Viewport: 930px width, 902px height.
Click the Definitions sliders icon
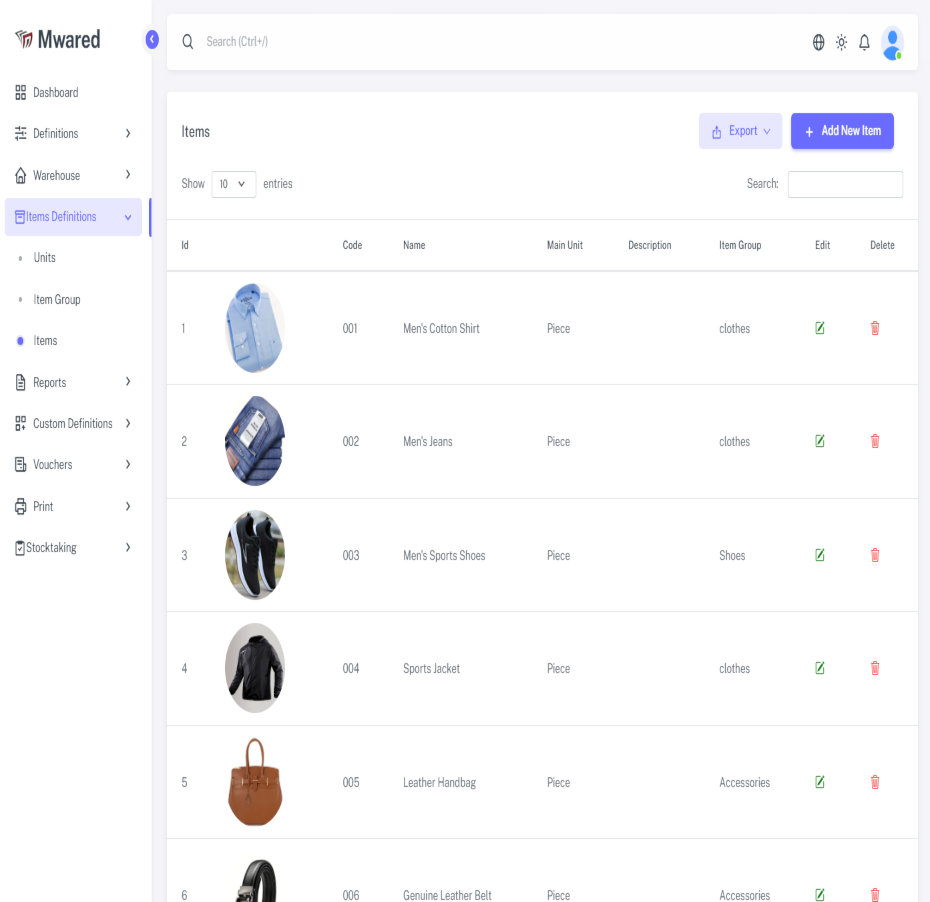pyautogui.click(x=21, y=133)
